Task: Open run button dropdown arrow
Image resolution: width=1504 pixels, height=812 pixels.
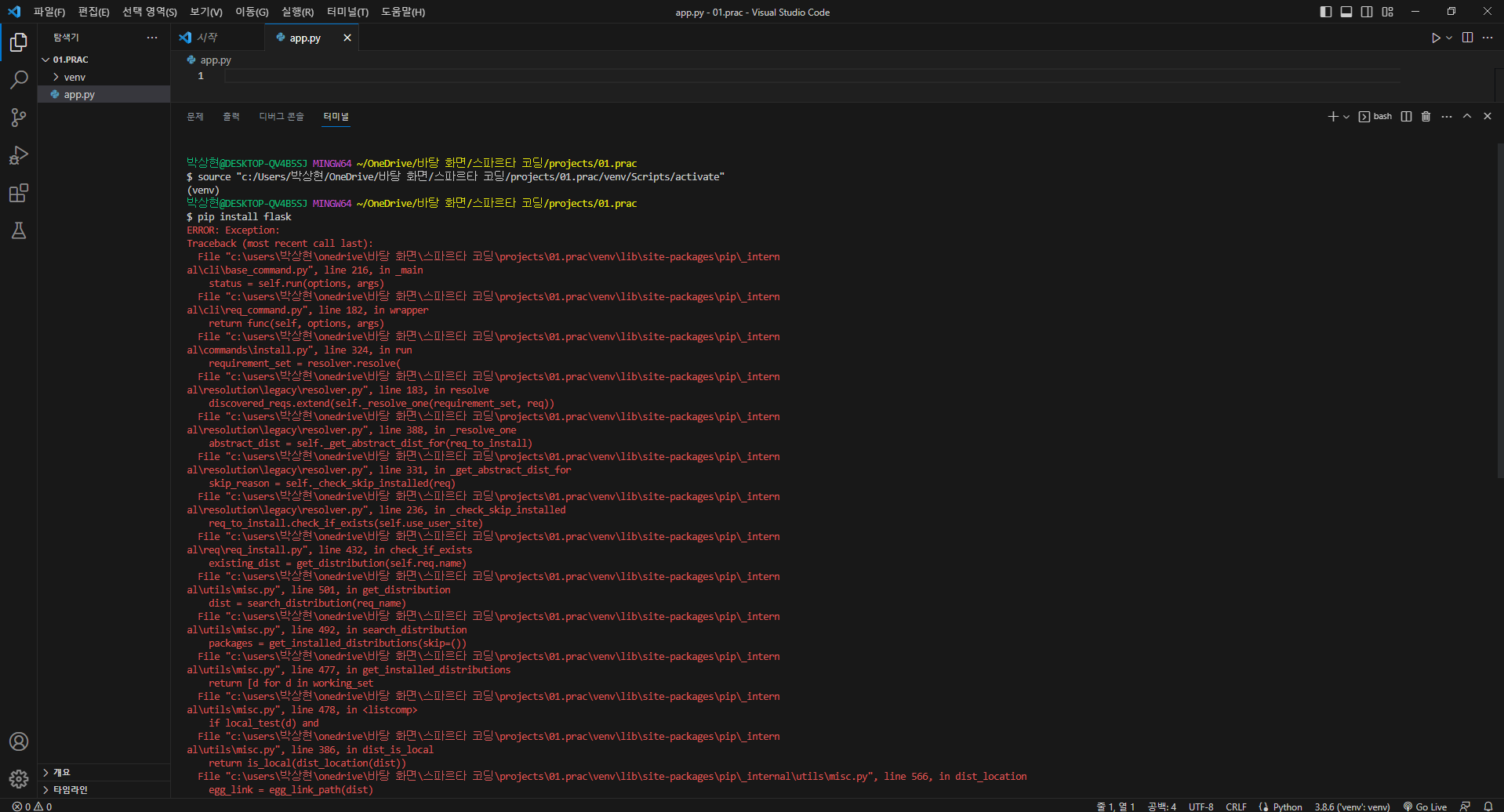Action: point(1449,38)
